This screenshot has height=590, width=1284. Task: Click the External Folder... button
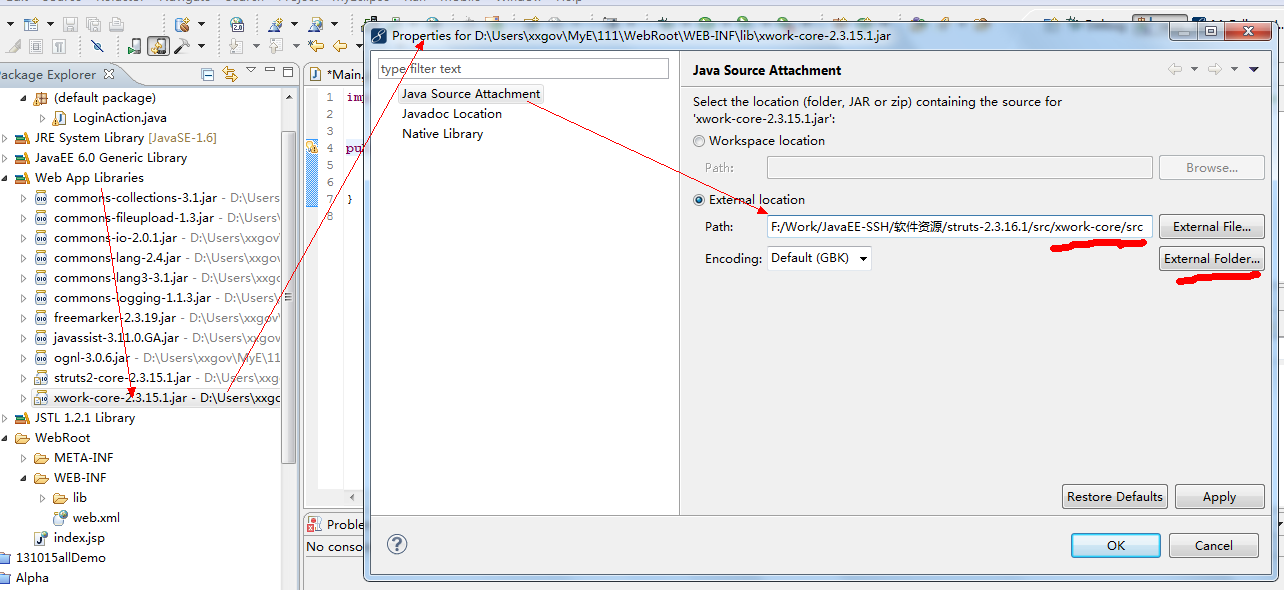1211,259
